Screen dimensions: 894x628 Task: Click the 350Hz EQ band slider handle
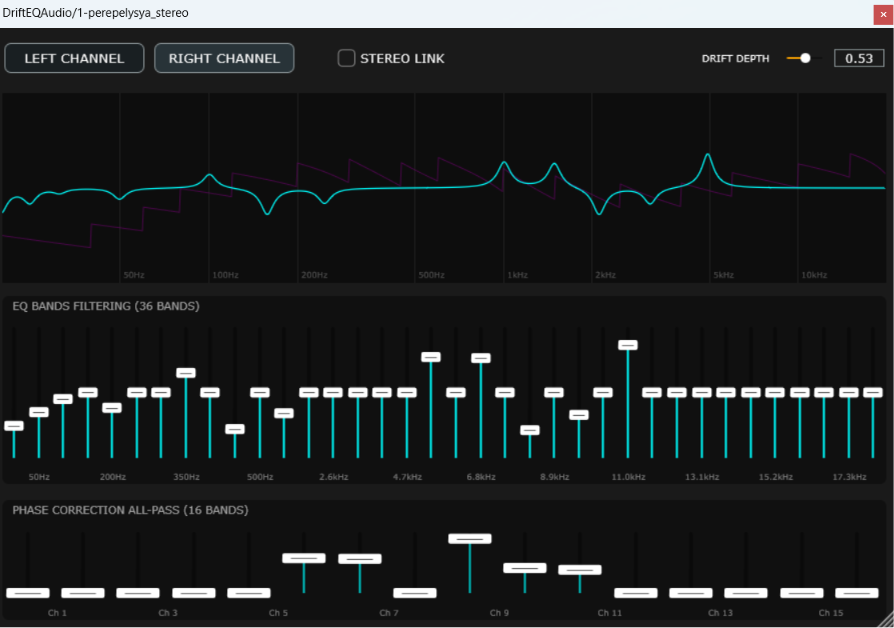[186, 373]
